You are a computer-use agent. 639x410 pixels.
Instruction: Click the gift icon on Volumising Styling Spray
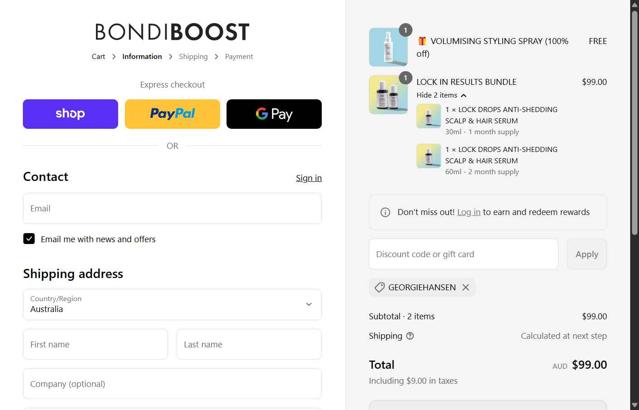tap(422, 41)
